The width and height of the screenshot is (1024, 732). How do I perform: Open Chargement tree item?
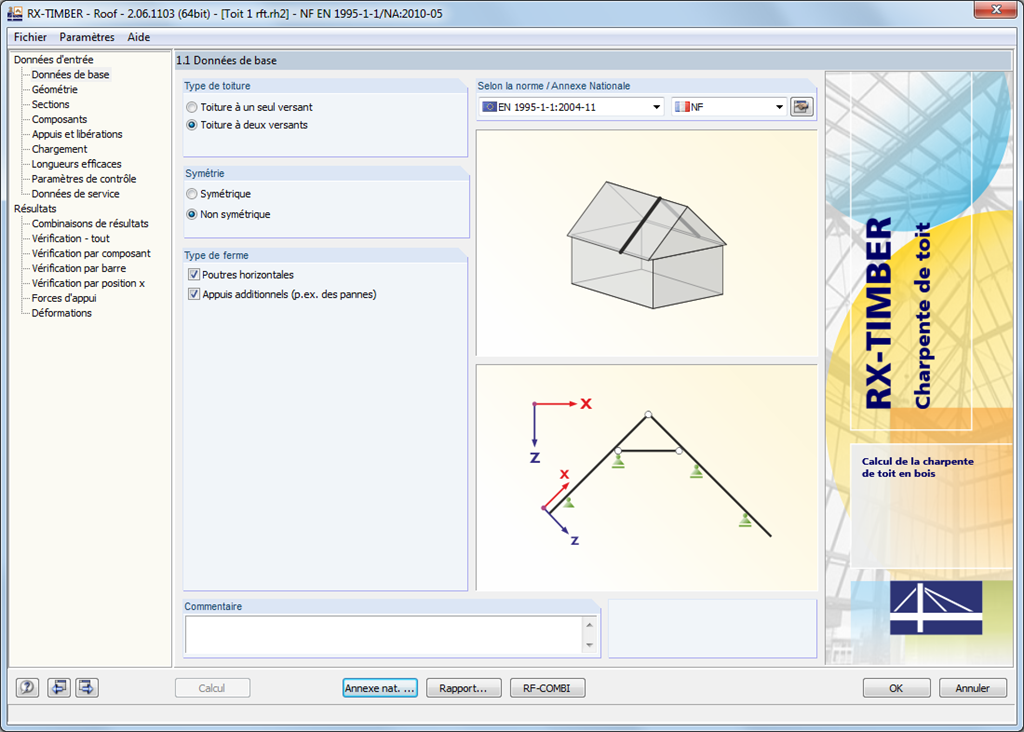[x=59, y=149]
